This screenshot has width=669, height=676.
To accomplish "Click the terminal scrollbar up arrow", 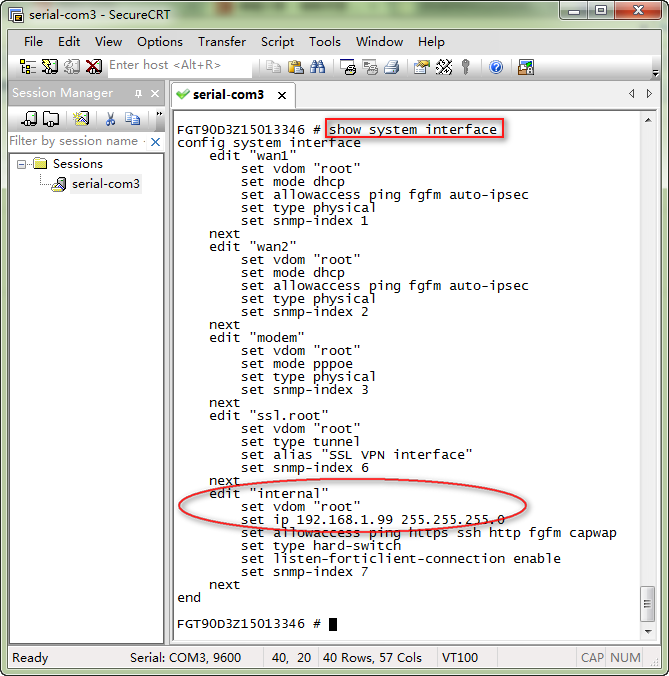I will point(648,120).
